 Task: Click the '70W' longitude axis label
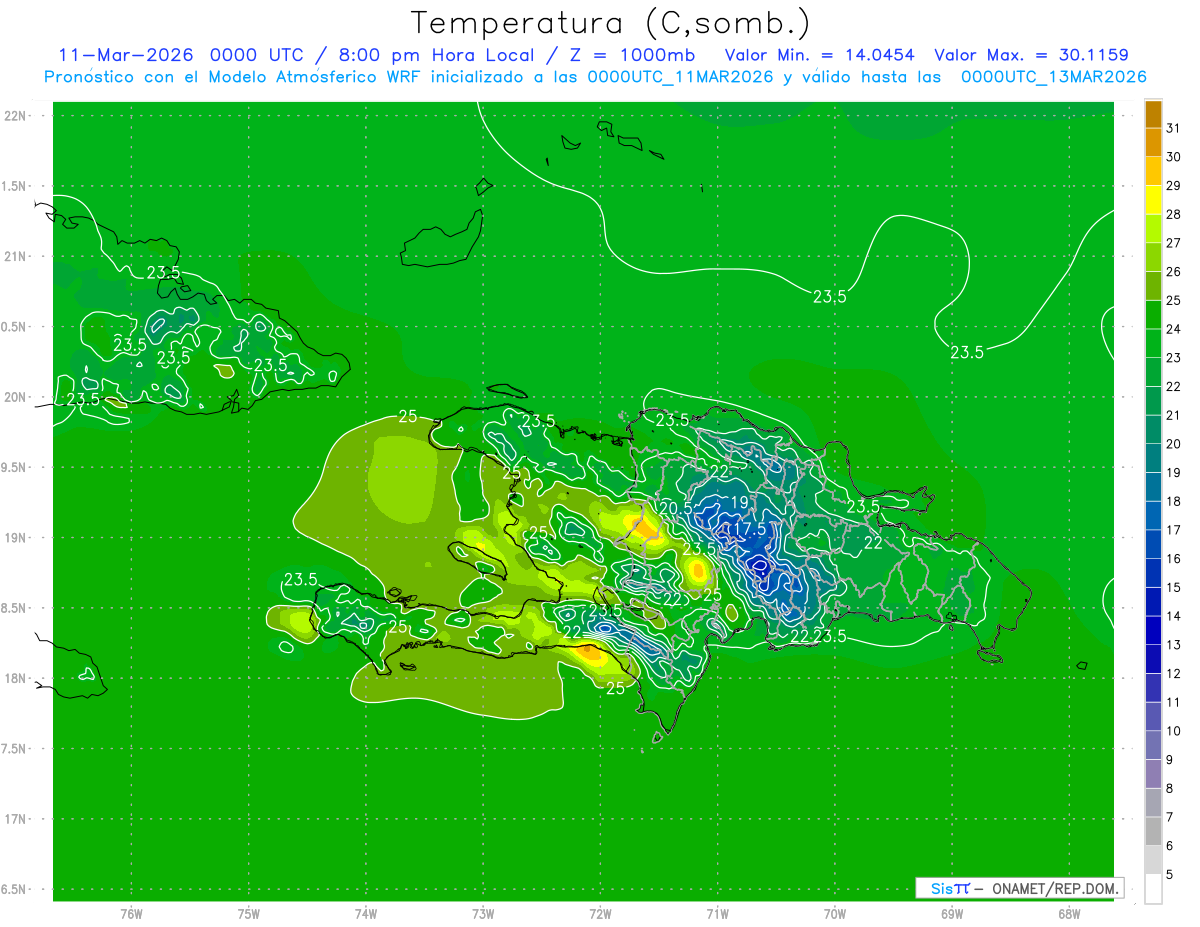click(x=835, y=914)
